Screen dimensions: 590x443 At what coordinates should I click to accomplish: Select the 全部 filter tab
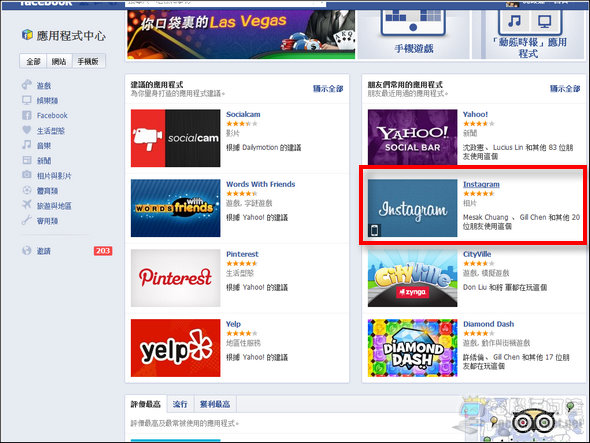(x=33, y=61)
